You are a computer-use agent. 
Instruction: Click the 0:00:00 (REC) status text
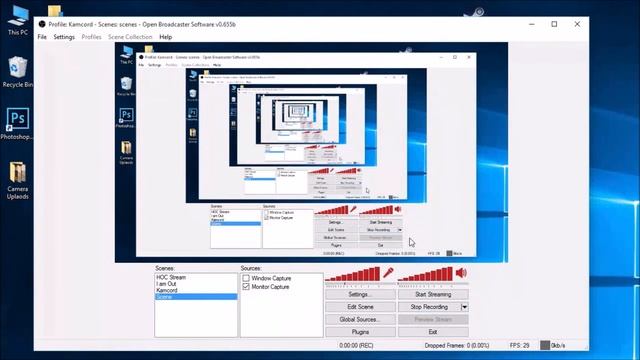tap(356, 345)
